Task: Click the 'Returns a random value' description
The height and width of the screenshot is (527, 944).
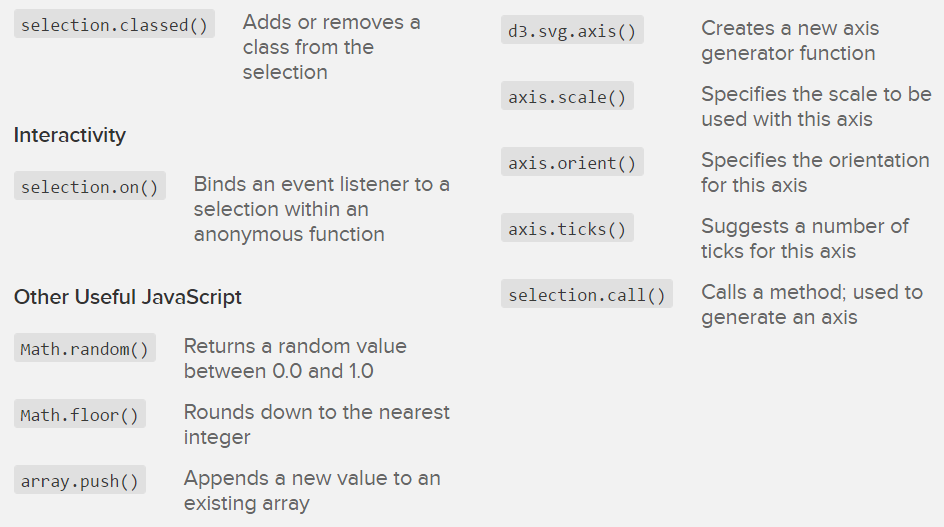Action: click(x=295, y=359)
